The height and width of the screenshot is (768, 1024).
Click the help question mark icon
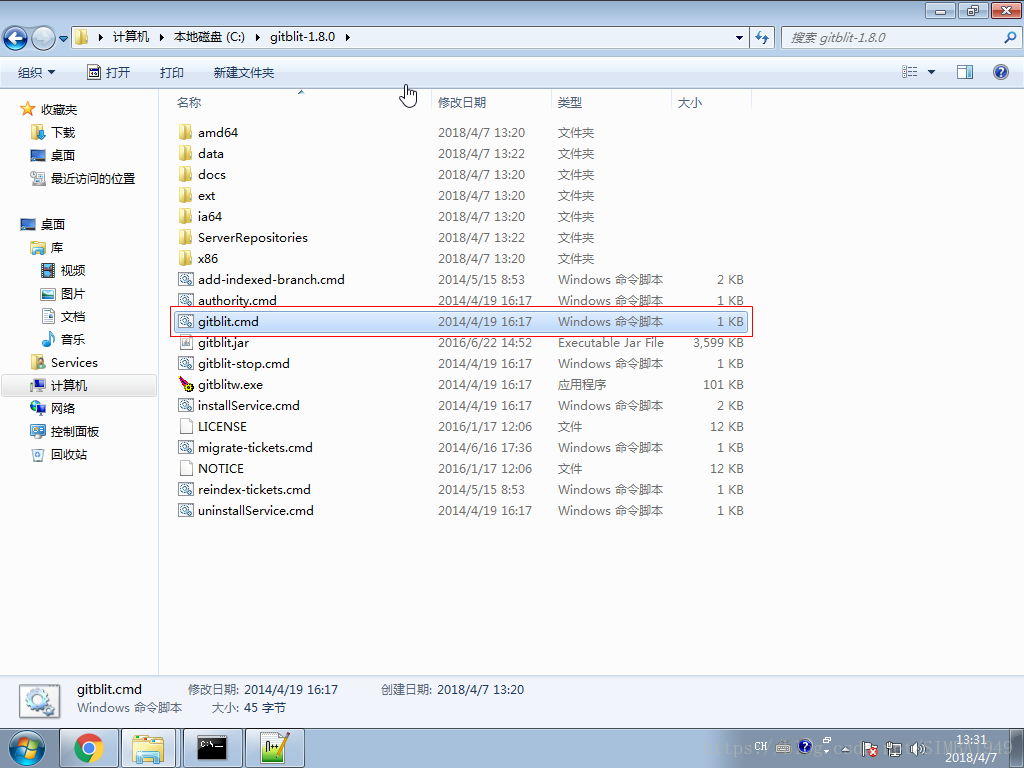(x=1000, y=72)
